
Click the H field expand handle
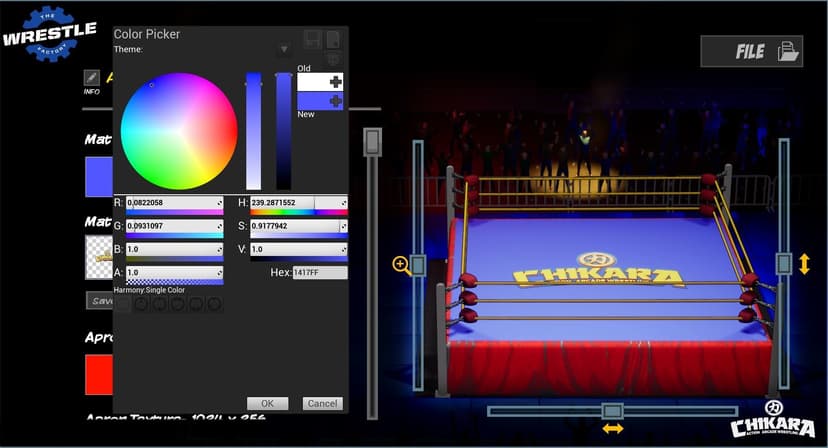point(344,203)
